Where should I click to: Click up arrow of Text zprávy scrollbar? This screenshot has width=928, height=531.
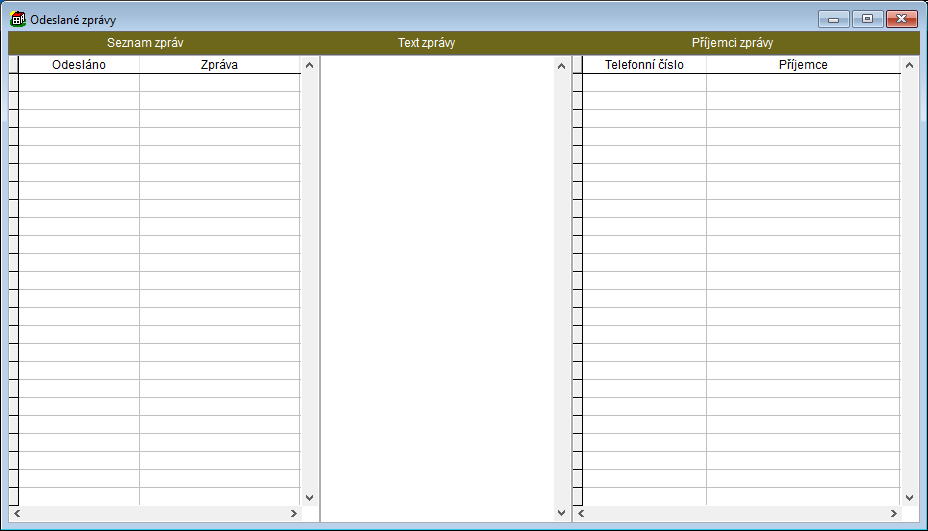[x=561, y=66]
